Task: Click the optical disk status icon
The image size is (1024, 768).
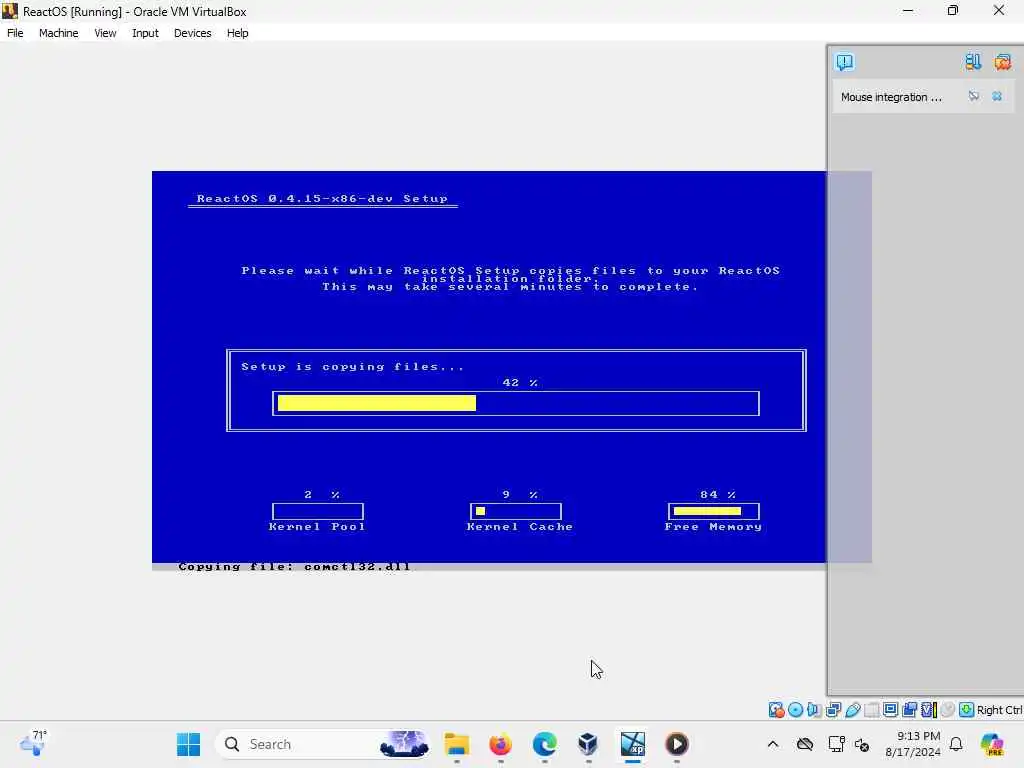Action: pos(795,710)
